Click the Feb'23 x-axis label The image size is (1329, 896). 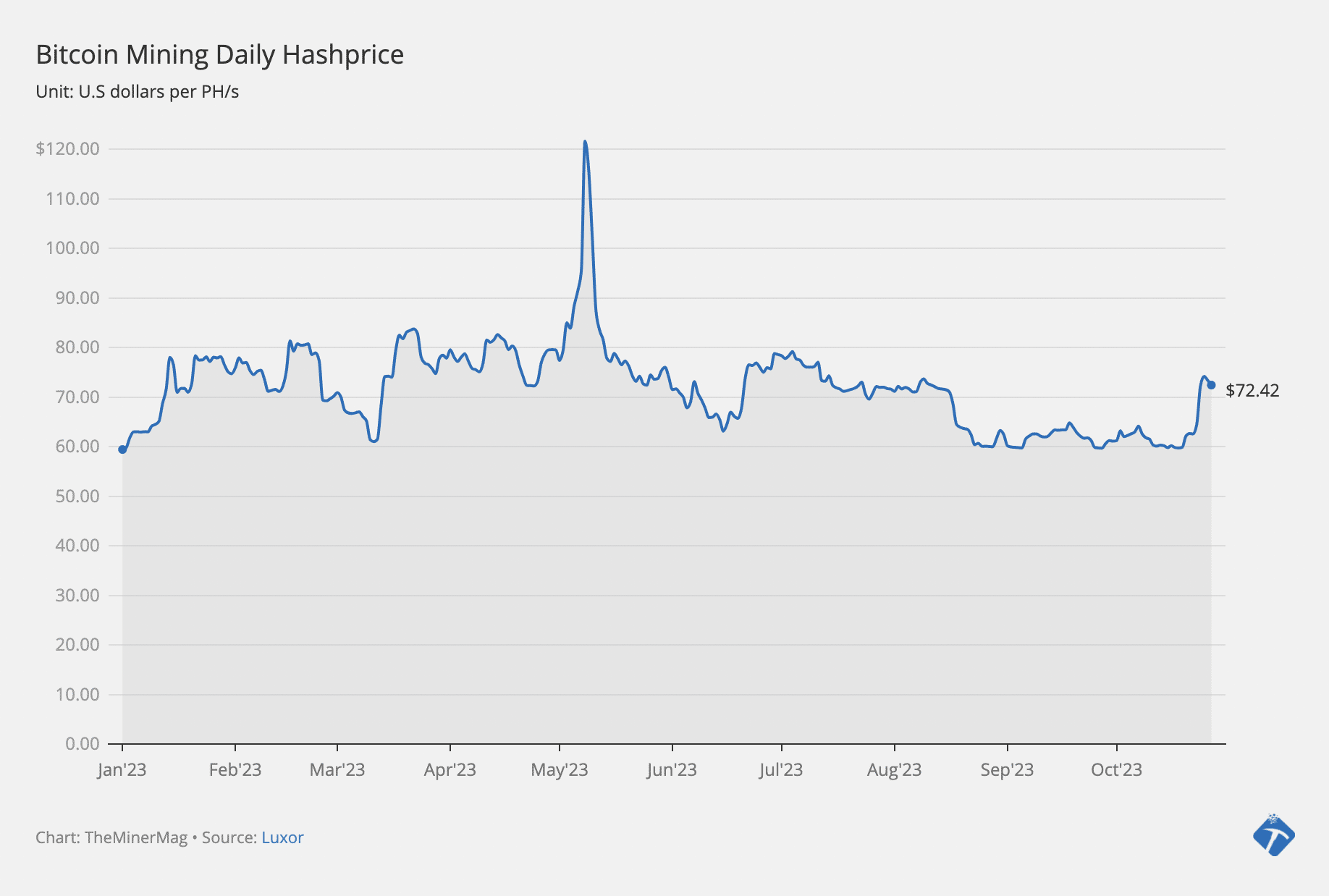pos(235,769)
